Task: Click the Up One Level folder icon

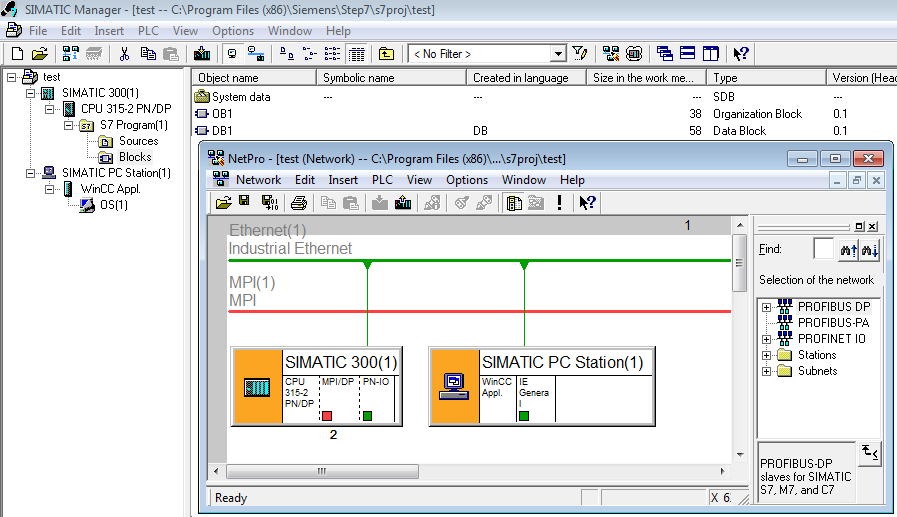Action: 387,54
